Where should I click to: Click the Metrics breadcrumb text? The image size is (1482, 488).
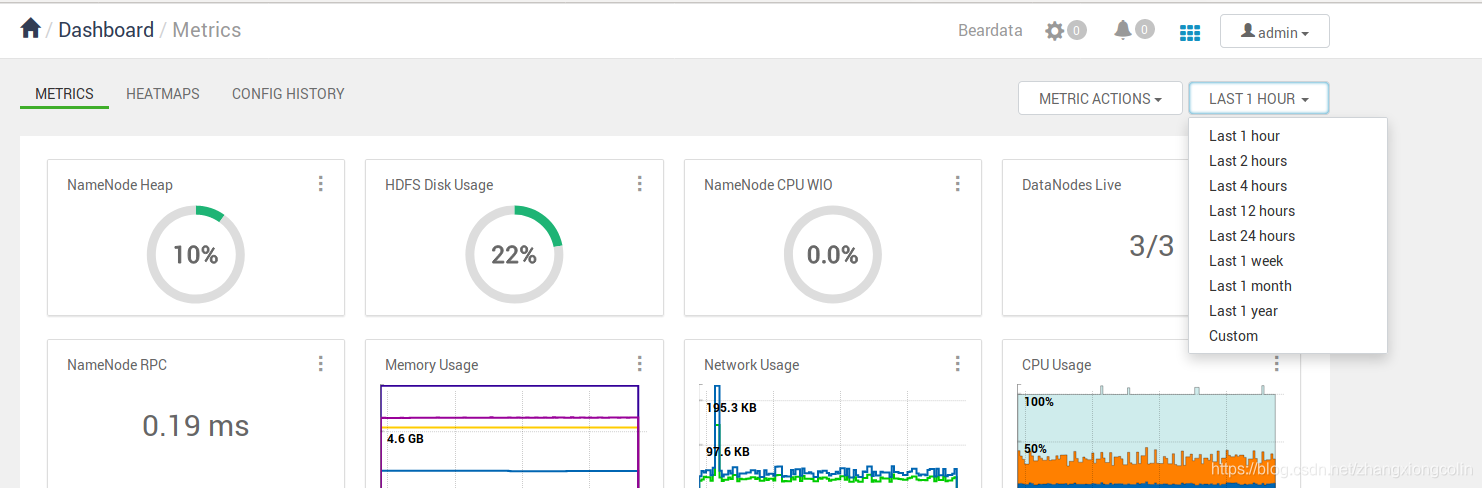207,30
